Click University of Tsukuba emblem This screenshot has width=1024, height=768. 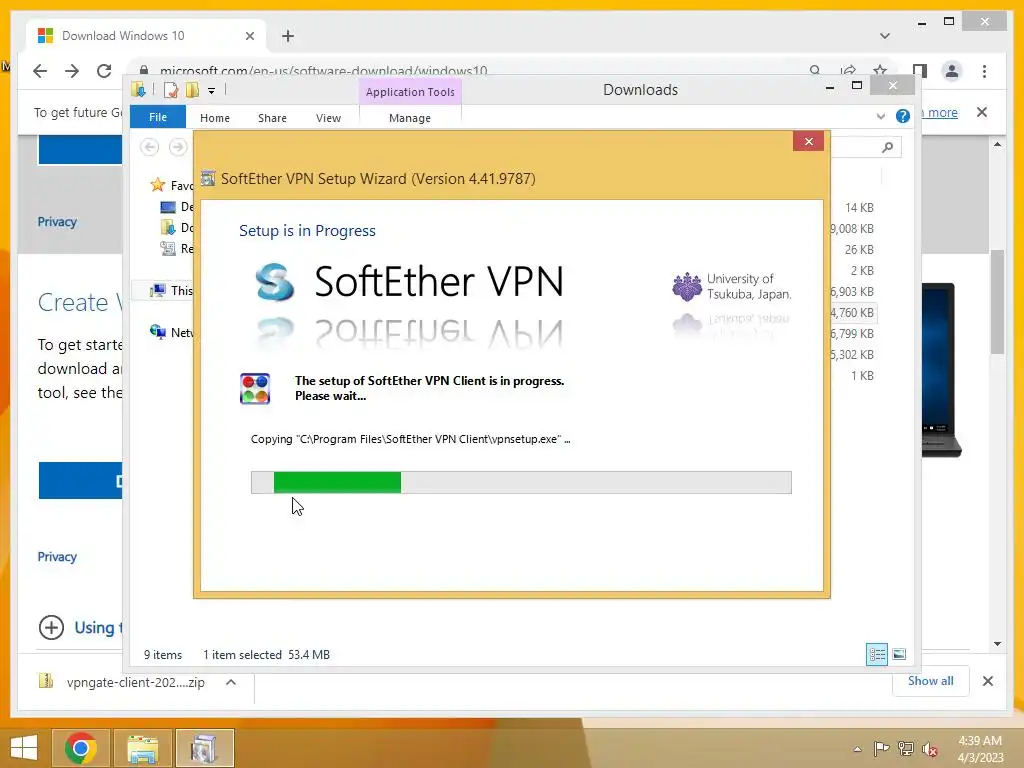686,287
